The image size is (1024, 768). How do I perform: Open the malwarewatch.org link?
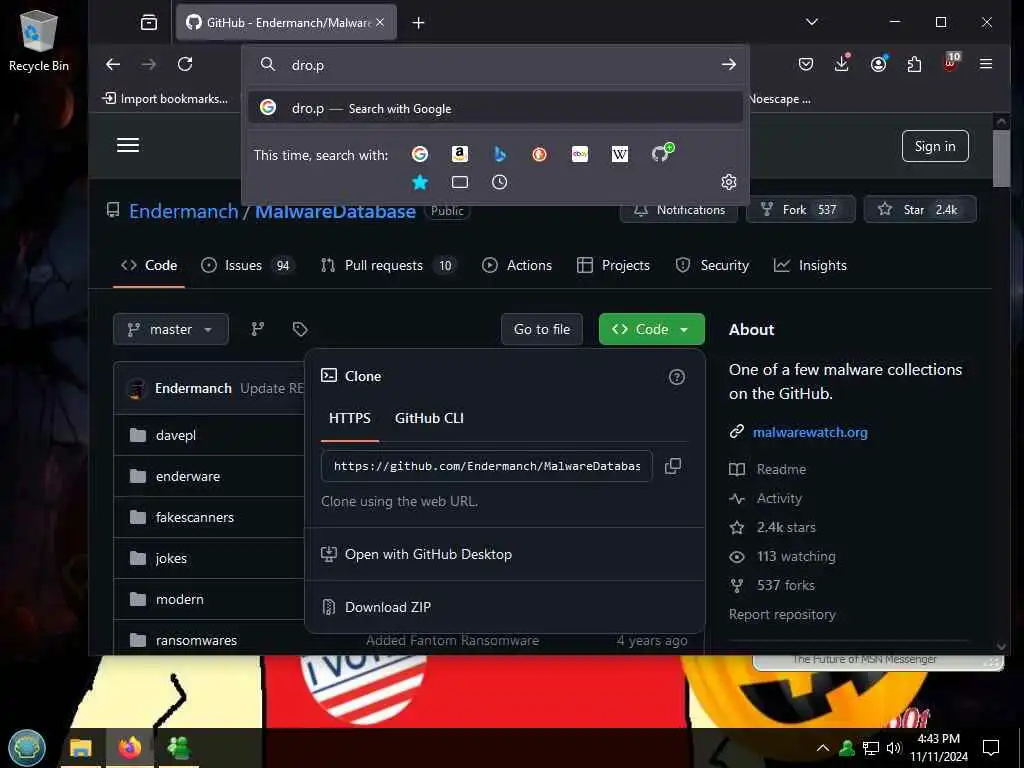[x=810, y=432]
